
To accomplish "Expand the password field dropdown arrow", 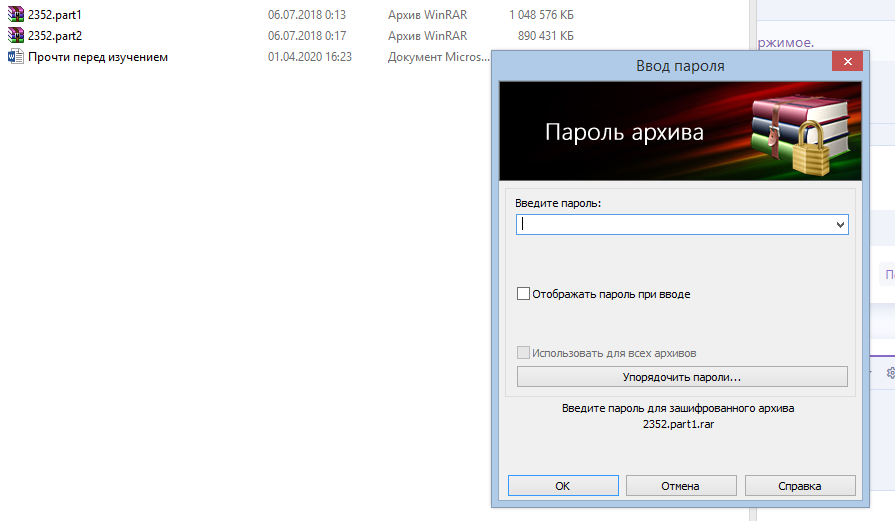I will pos(839,226).
